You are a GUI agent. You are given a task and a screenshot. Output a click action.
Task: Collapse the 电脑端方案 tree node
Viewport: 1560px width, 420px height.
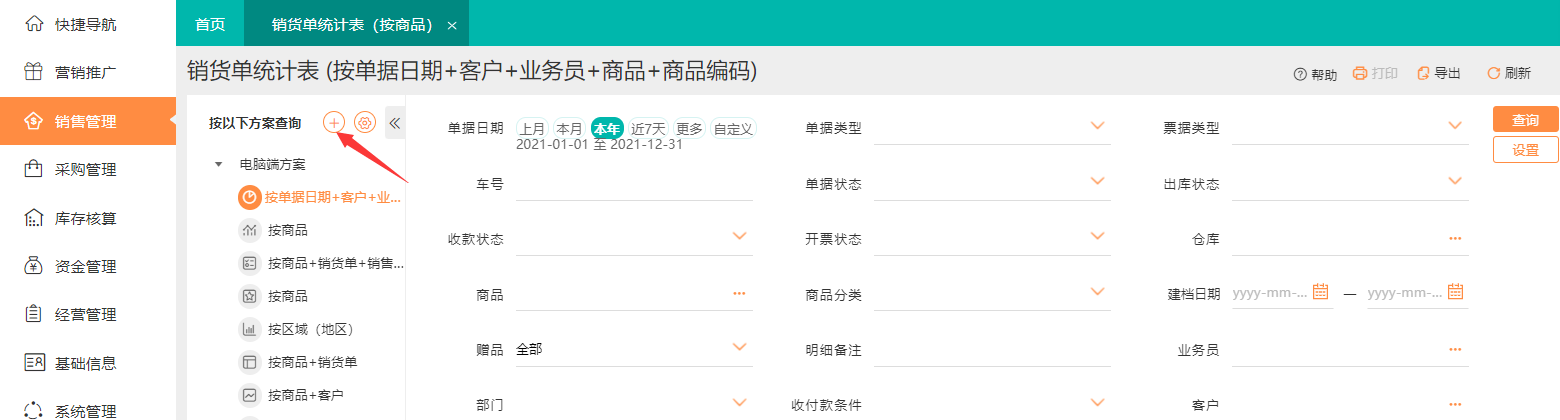[x=219, y=163]
